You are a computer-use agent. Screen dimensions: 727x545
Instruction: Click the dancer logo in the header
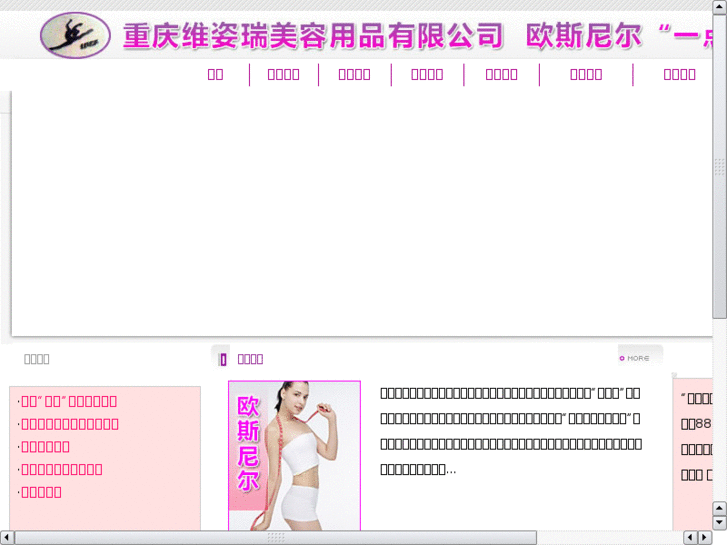[x=75, y=35]
